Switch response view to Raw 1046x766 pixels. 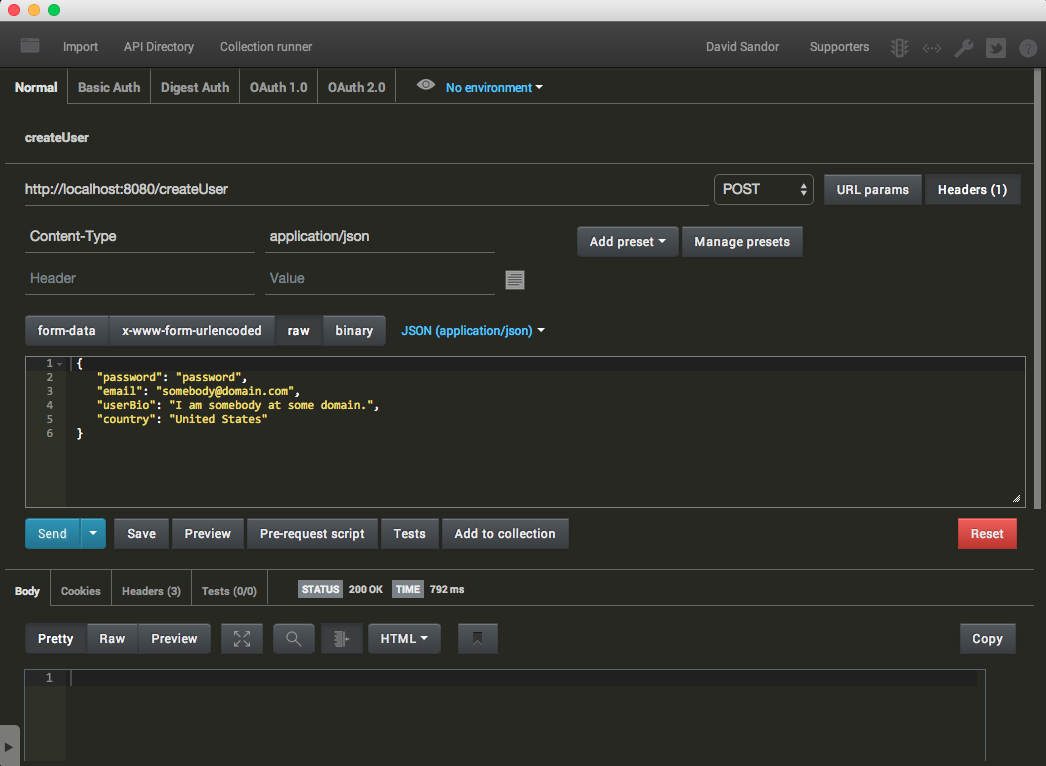click(x=112, y=639)
